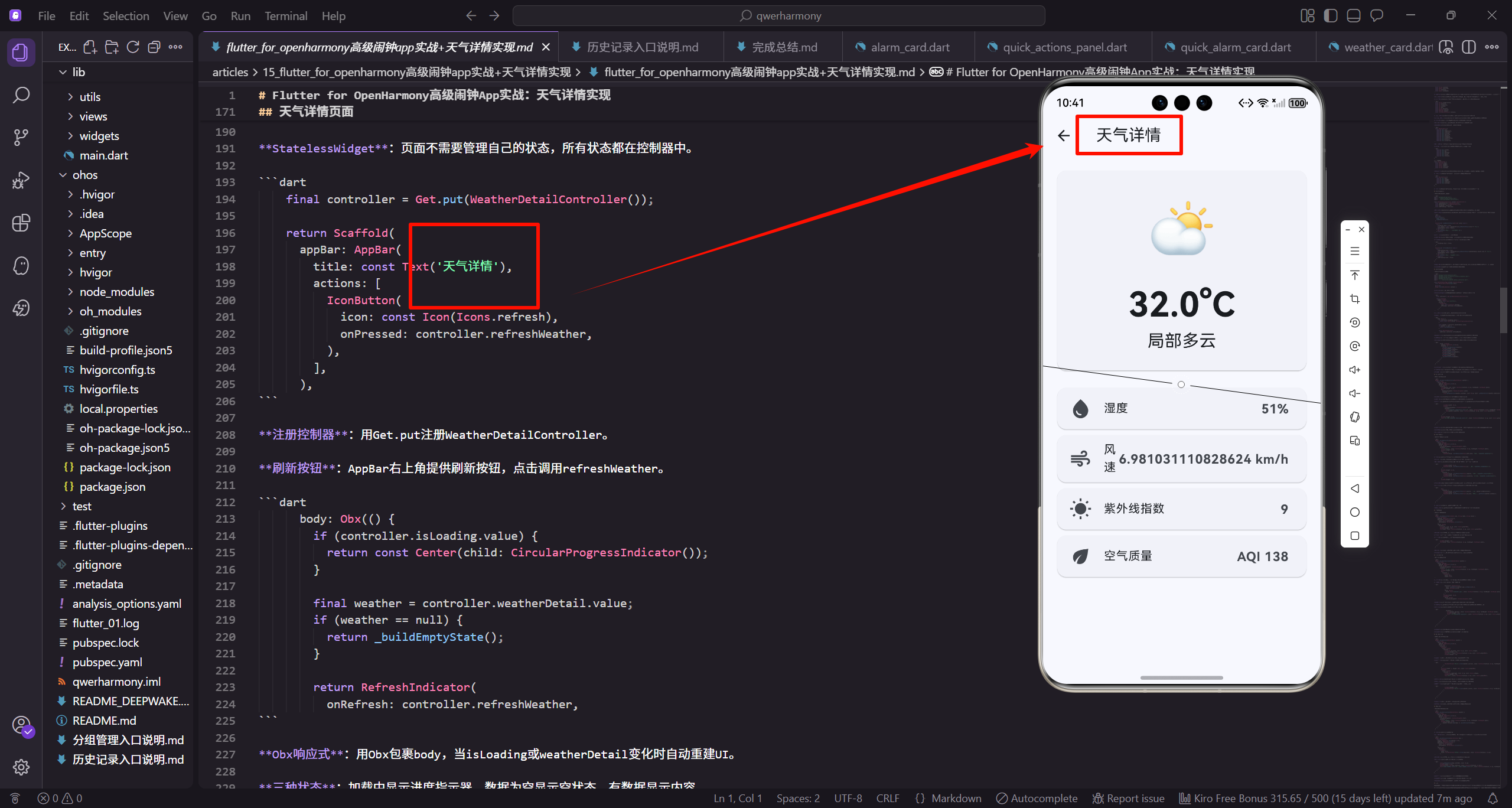
Task: Open Accounts menu in activity bar
Action: 21,725
